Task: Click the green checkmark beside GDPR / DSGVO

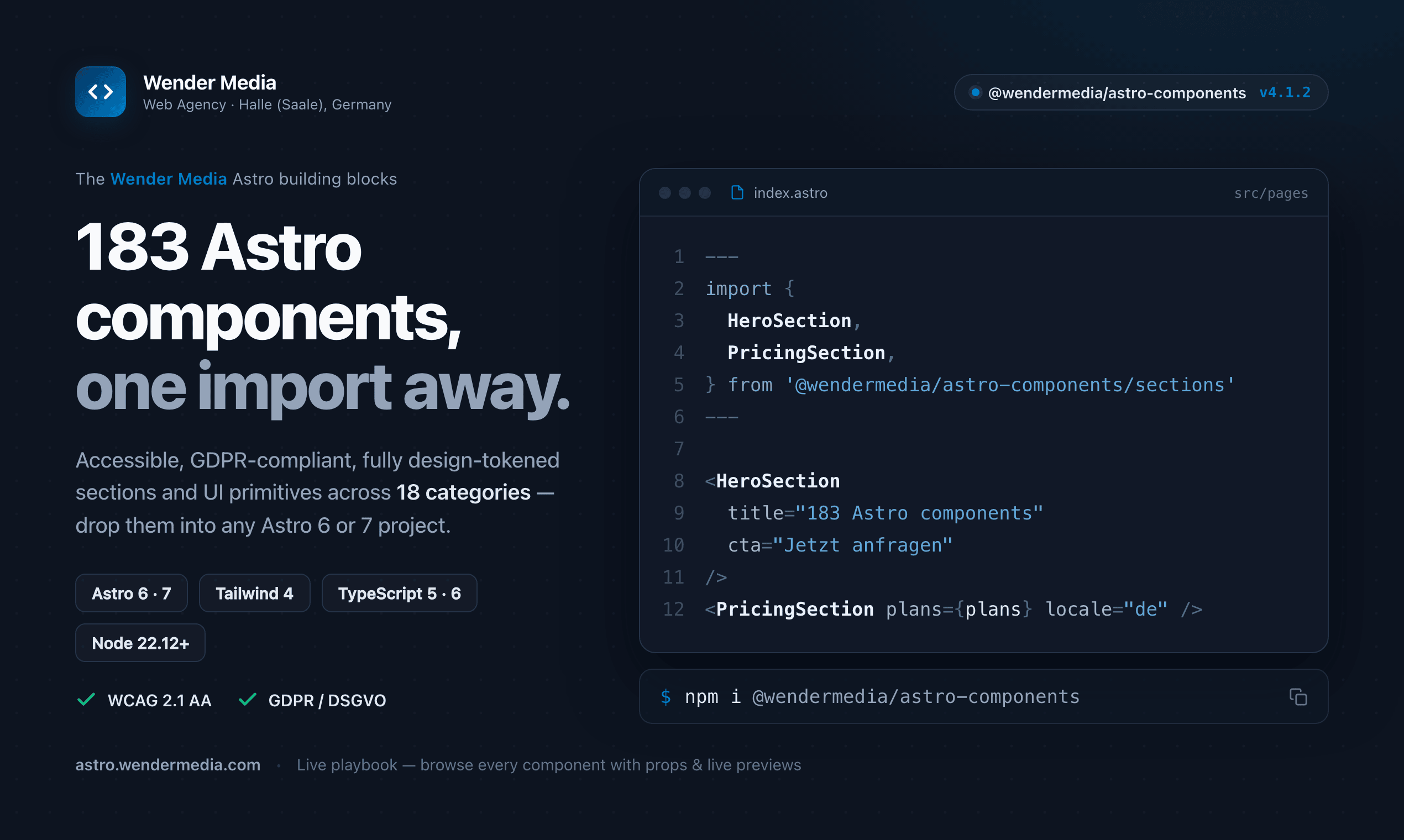Action: [248, 700]
